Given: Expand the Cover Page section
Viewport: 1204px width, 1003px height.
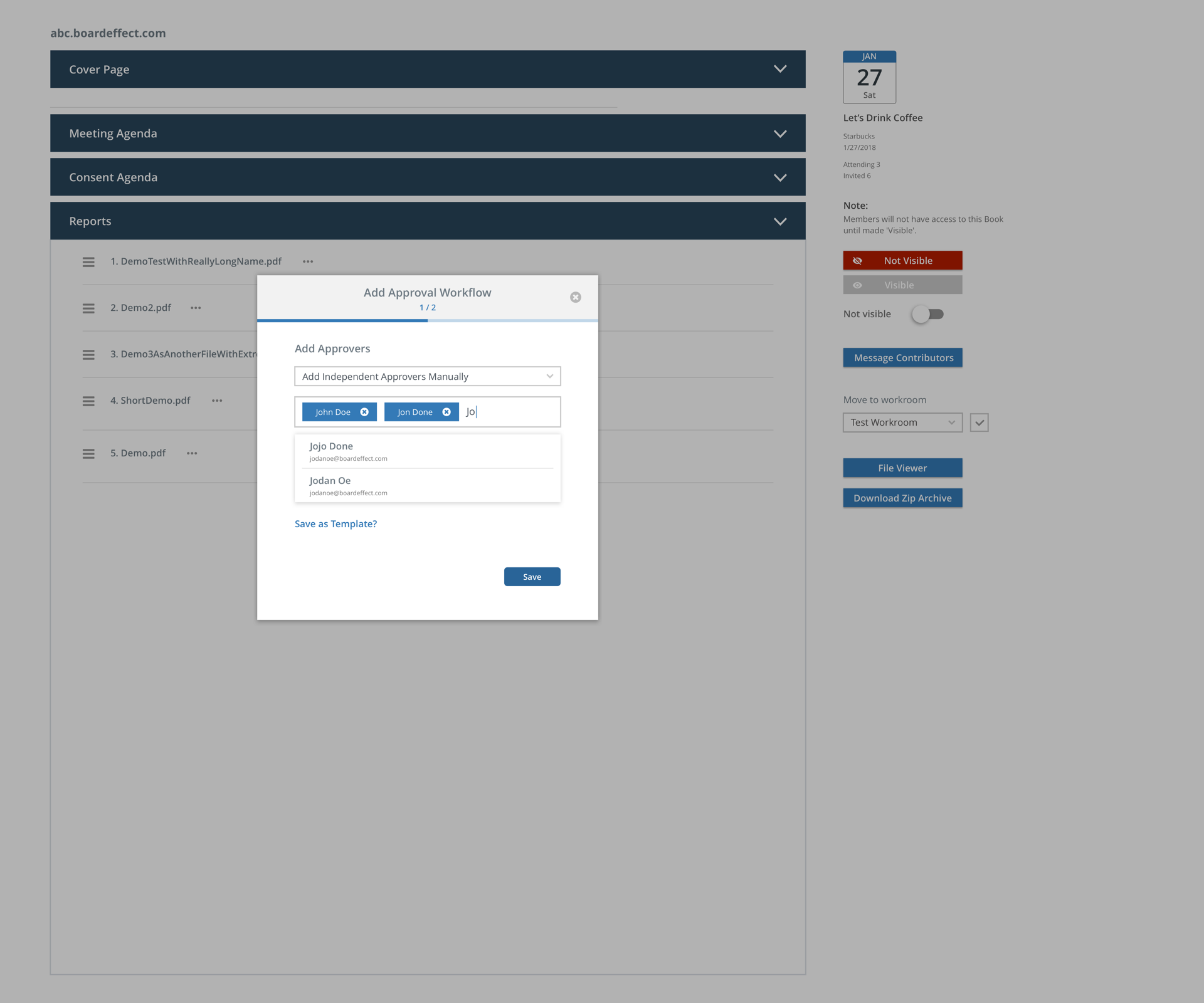Looking at the screenshot, I should [x=780, y=69].
